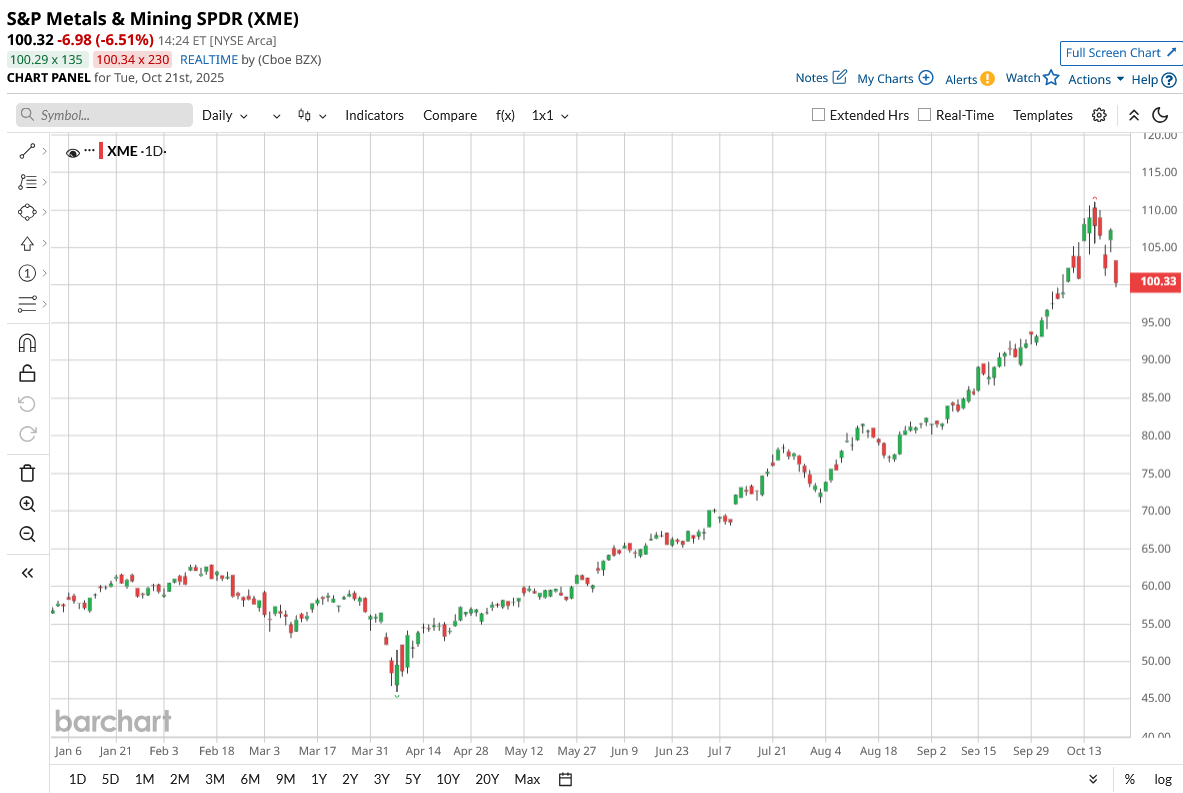Open Notes for this symbol
The width and height of the screenshot is (1183, 793).
pos(821,78)
